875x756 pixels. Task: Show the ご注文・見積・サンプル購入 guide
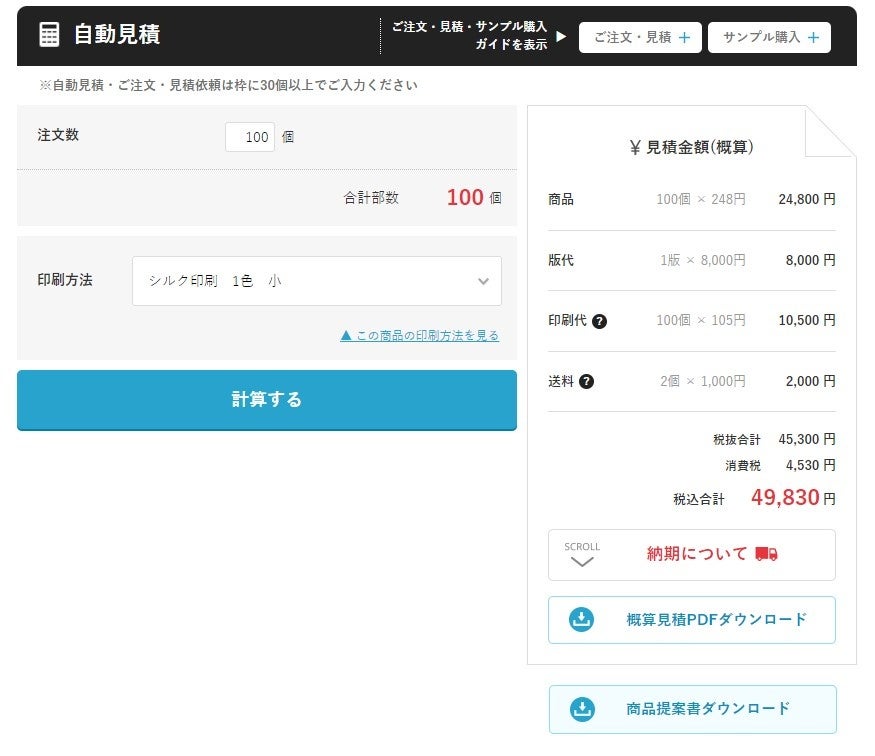tap(479, 35)
